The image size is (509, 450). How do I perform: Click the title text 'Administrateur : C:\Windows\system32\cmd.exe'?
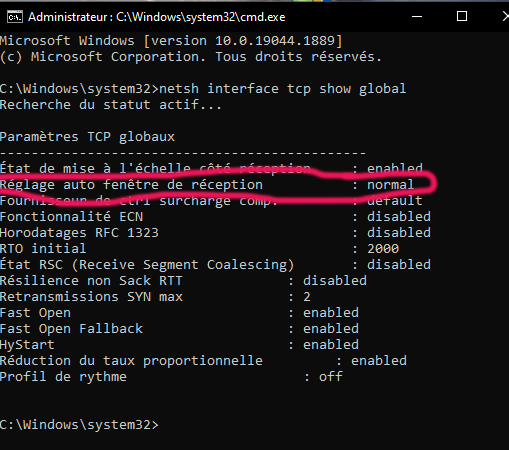click(157, 17)
